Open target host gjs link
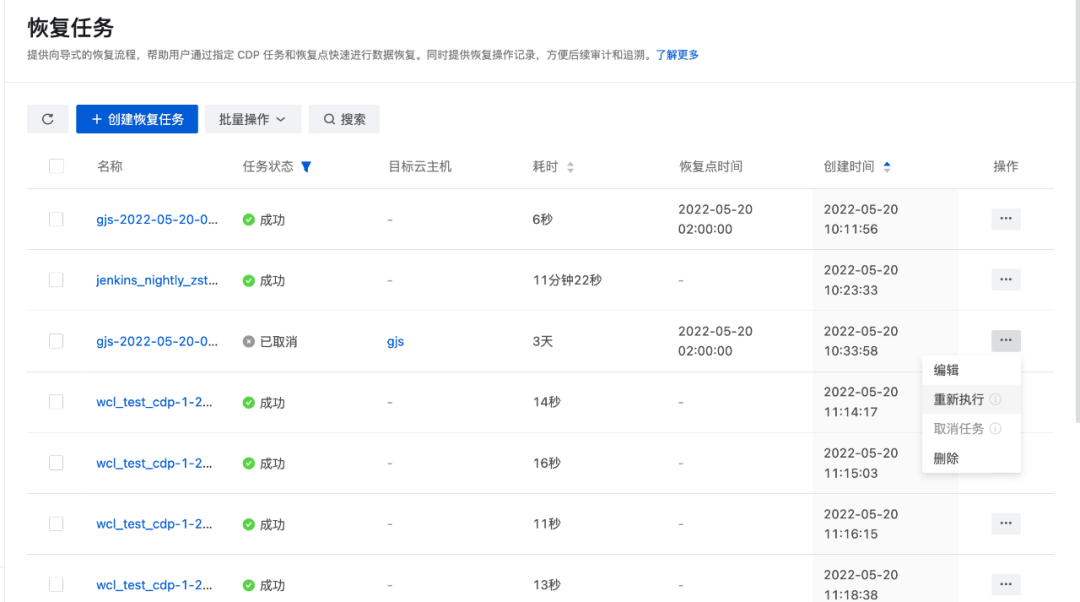The height and width of the screenshot is (602, 1080). pos(395,342)
